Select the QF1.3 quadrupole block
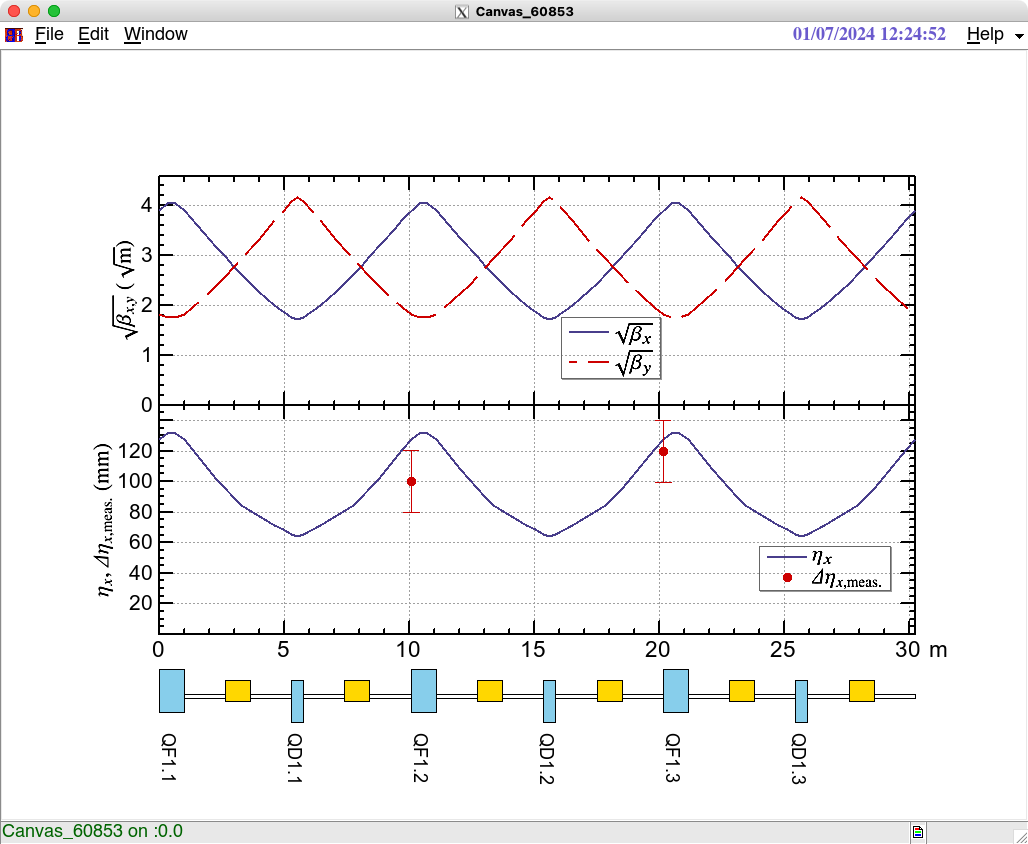The height and width of the screenshot is (844, 1028). click(676, 691)
